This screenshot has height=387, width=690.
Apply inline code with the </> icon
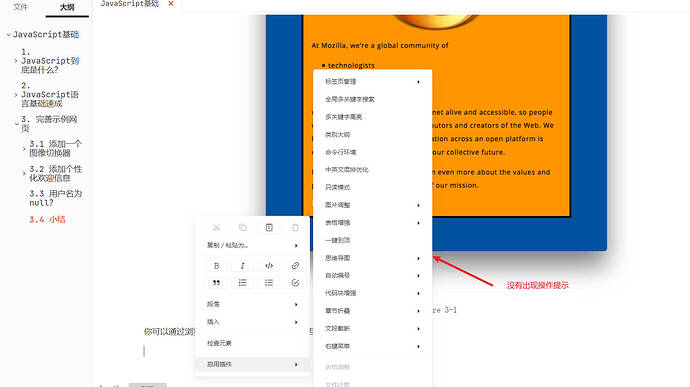tap(269, 266)
